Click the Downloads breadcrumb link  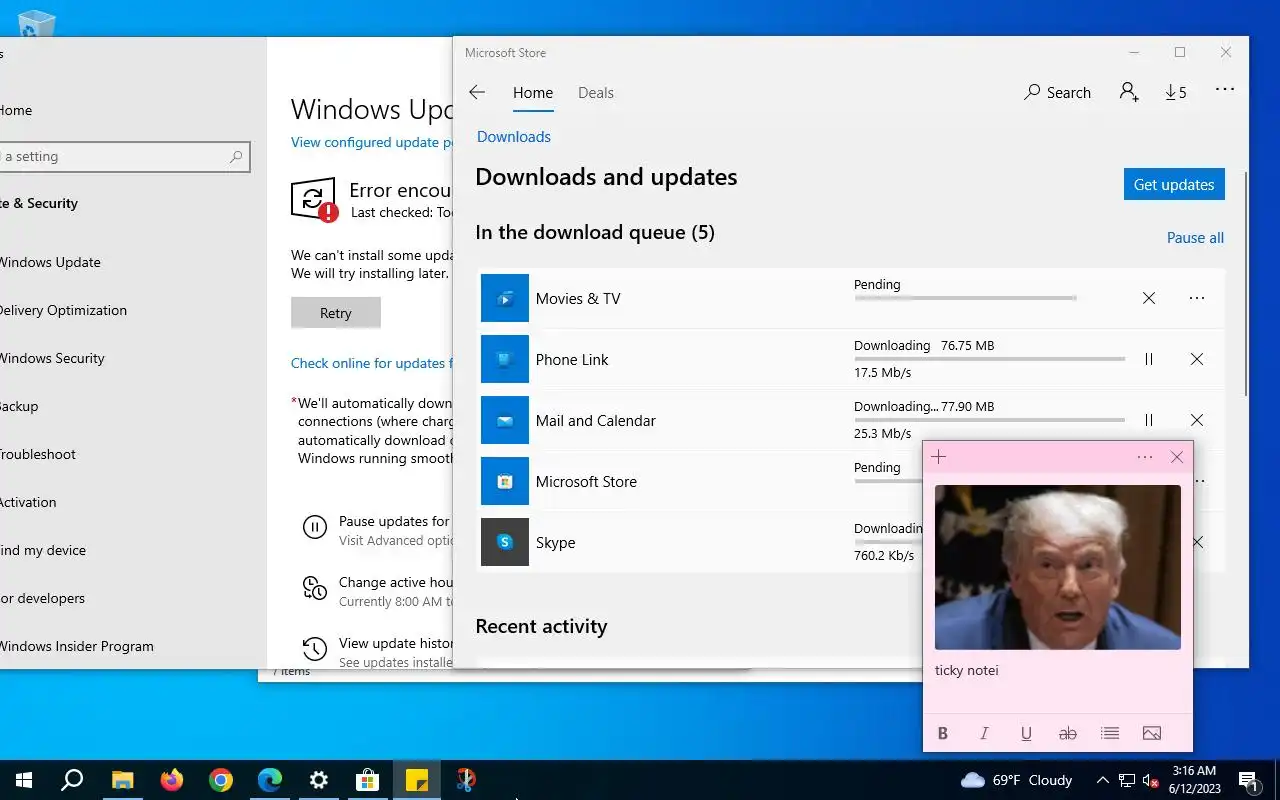[514, 136]
